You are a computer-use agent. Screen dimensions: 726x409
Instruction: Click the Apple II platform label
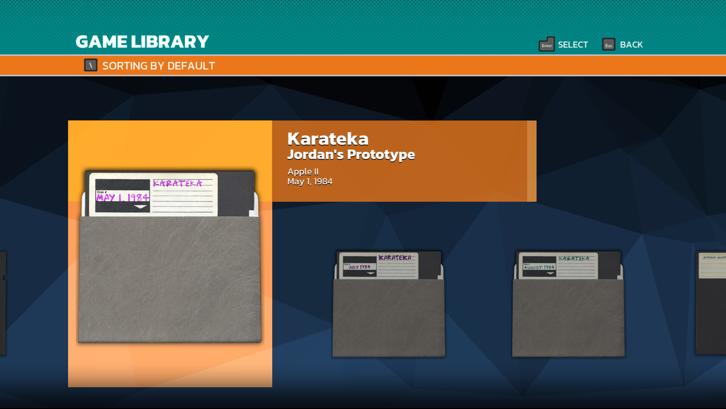[x=302, y=171]
